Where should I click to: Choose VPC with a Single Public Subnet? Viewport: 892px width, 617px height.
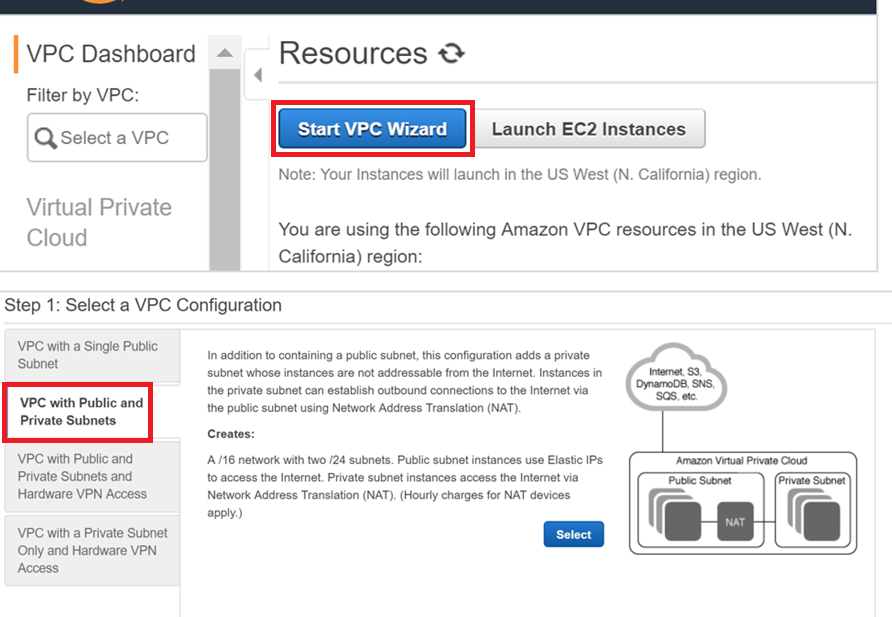pyautogui.click(x=92, y=355)
